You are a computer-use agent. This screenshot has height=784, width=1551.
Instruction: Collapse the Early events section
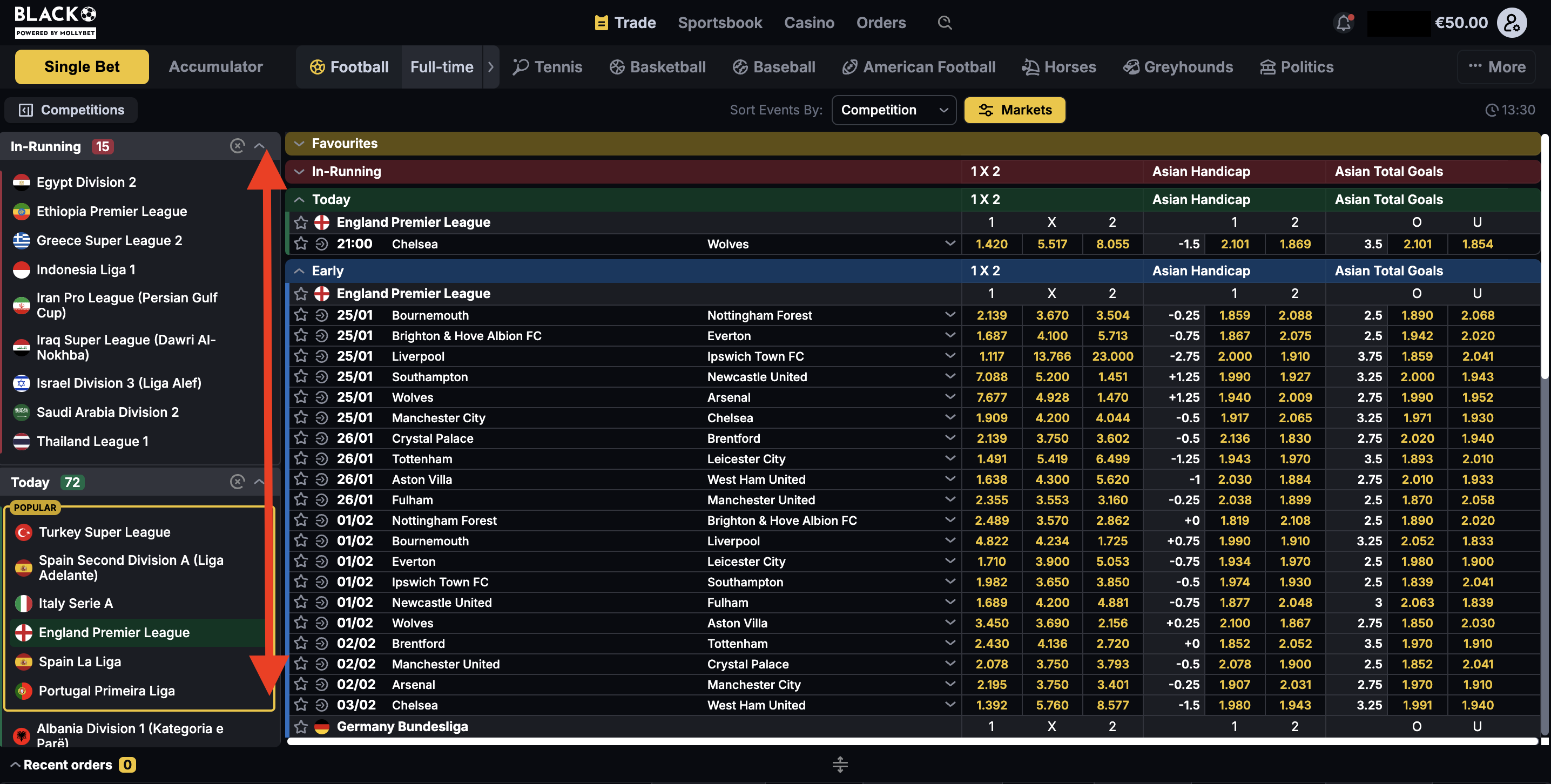point(299,271)
